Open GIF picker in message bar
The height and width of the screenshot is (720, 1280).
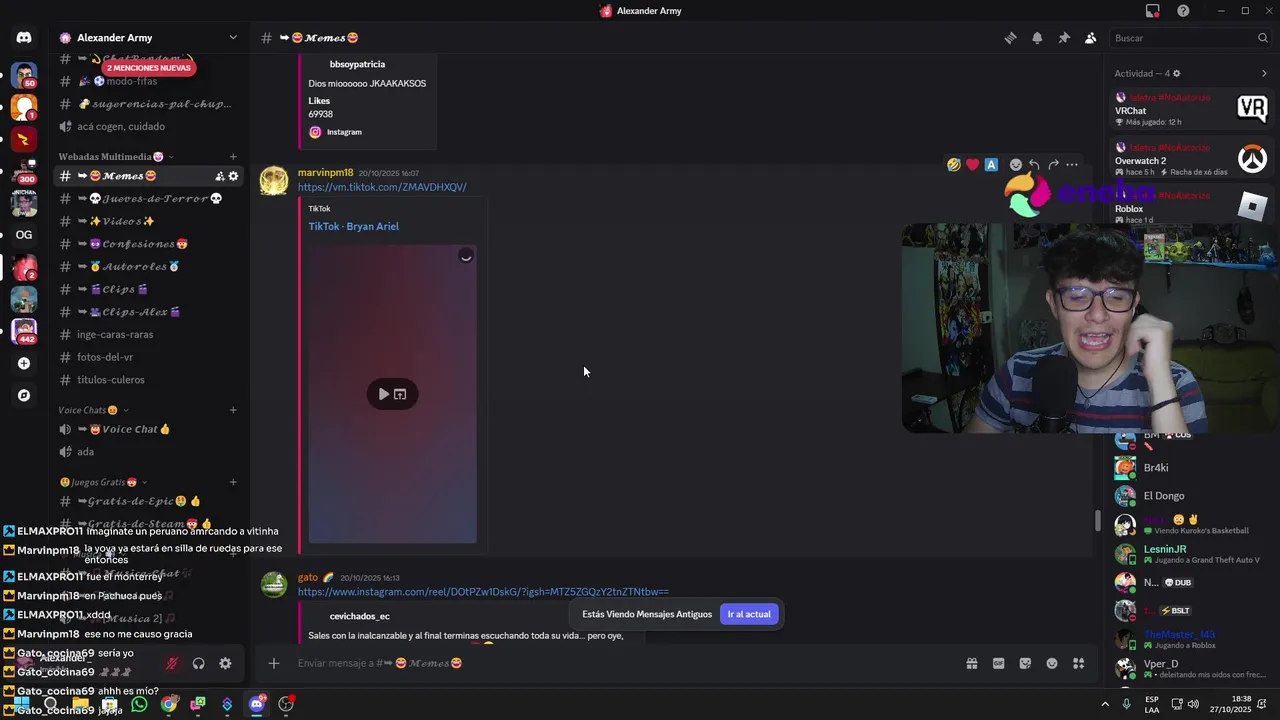point(998,663)
